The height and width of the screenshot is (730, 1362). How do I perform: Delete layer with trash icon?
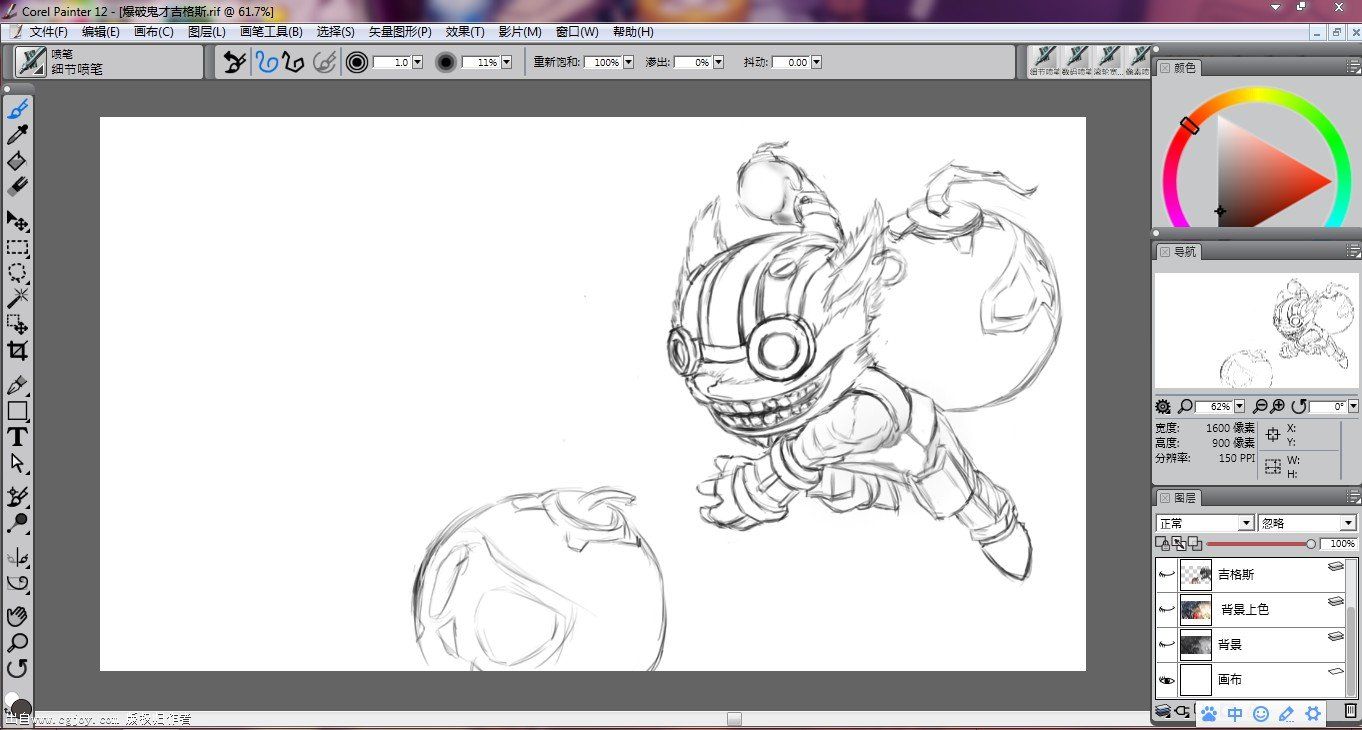pos(1350,710)
